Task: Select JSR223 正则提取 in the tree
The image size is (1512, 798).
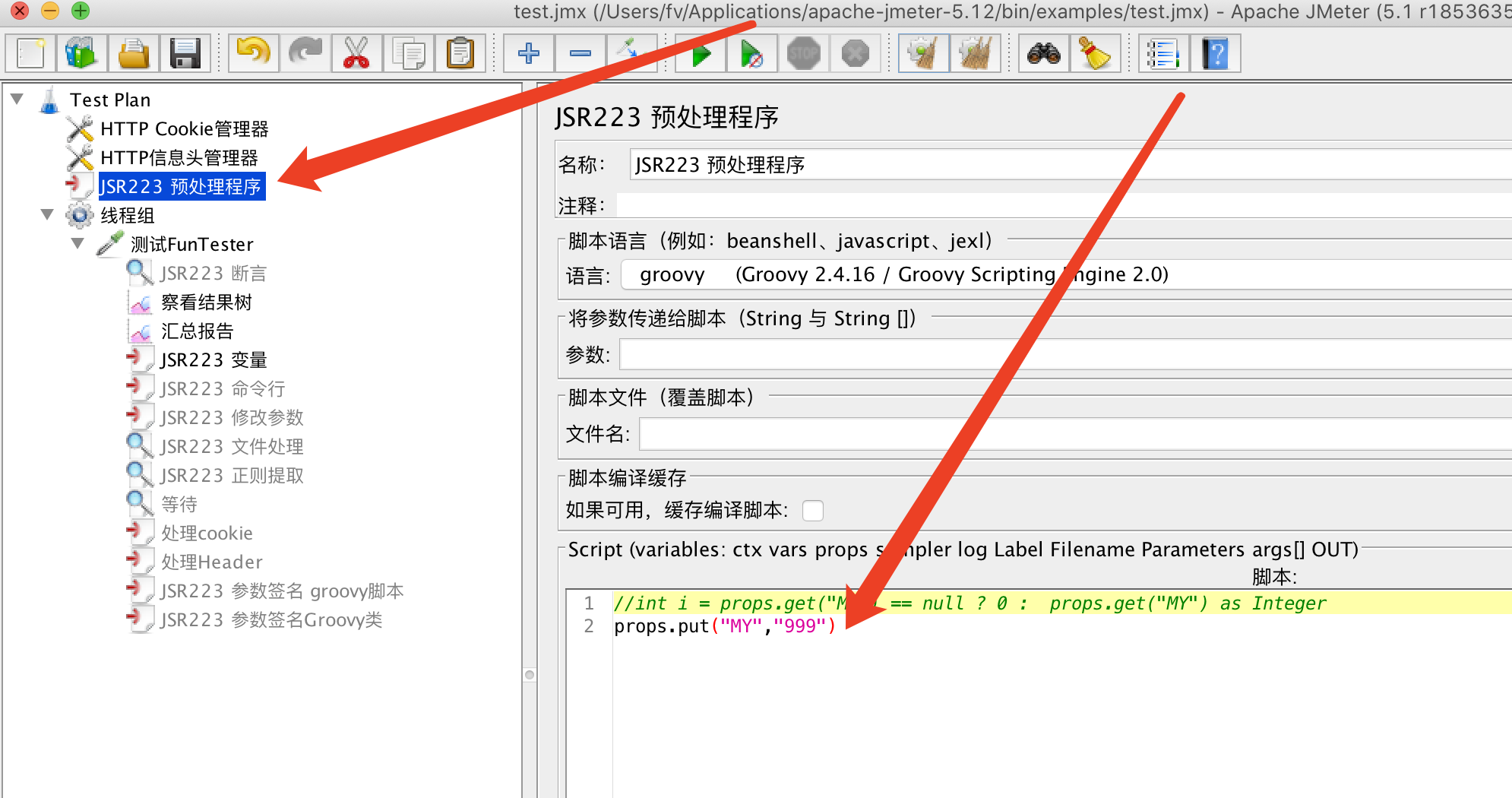Action: pyautogui.click(x=232, y=476)
